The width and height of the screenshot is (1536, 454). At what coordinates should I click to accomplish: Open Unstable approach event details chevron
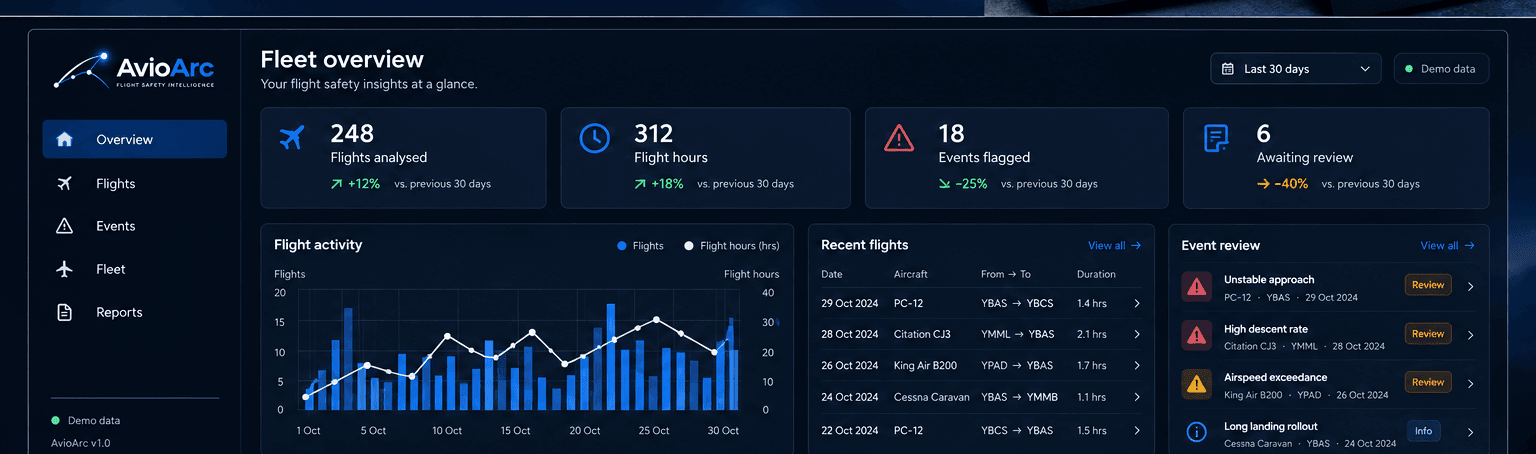click(x=1470, y=287)
